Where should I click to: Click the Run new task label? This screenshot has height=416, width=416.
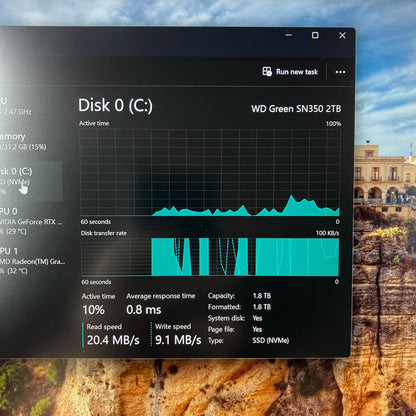pos(297,72)
